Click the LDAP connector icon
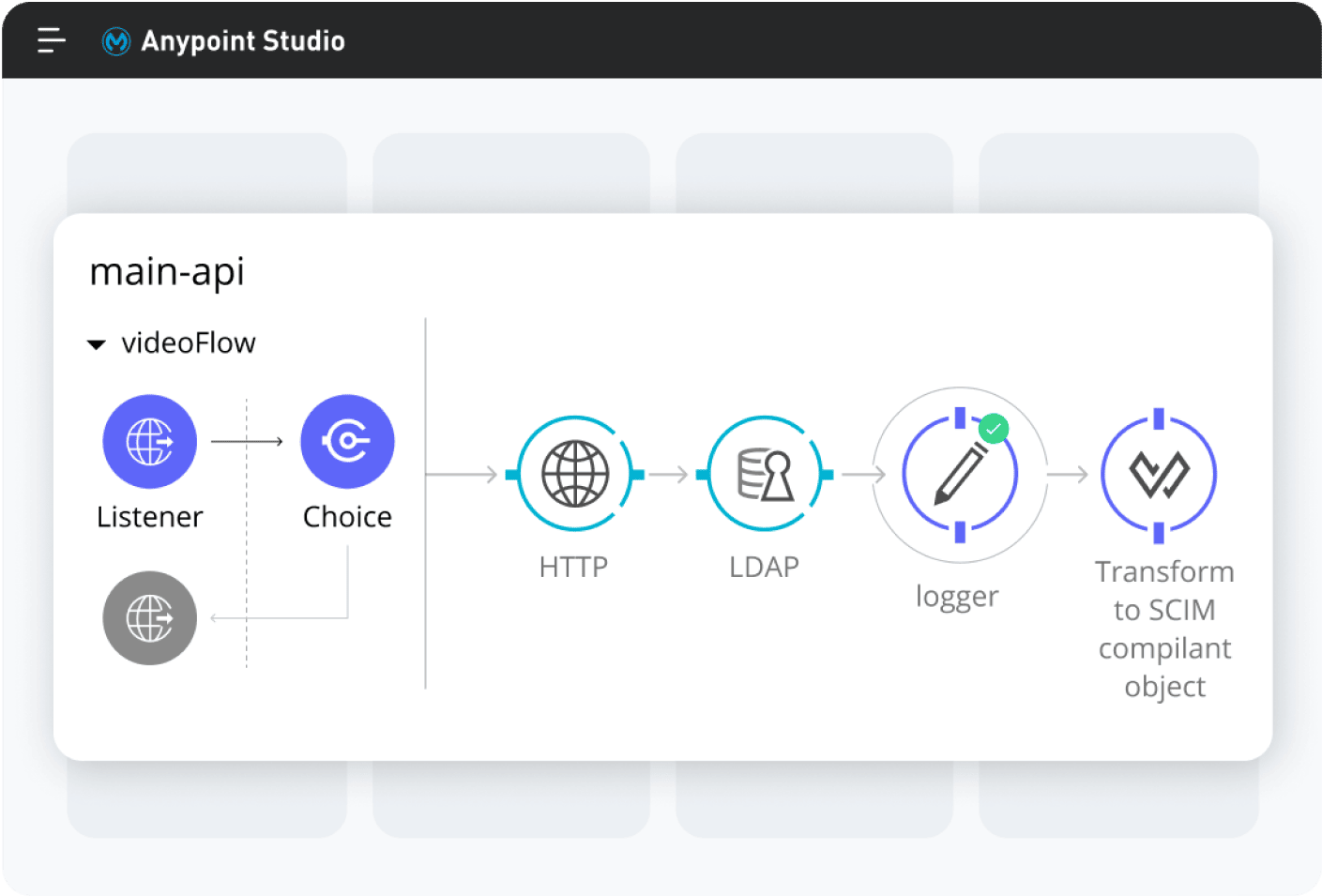The image size is (1322, 896). pyautogui.click(x=765, y=474)
